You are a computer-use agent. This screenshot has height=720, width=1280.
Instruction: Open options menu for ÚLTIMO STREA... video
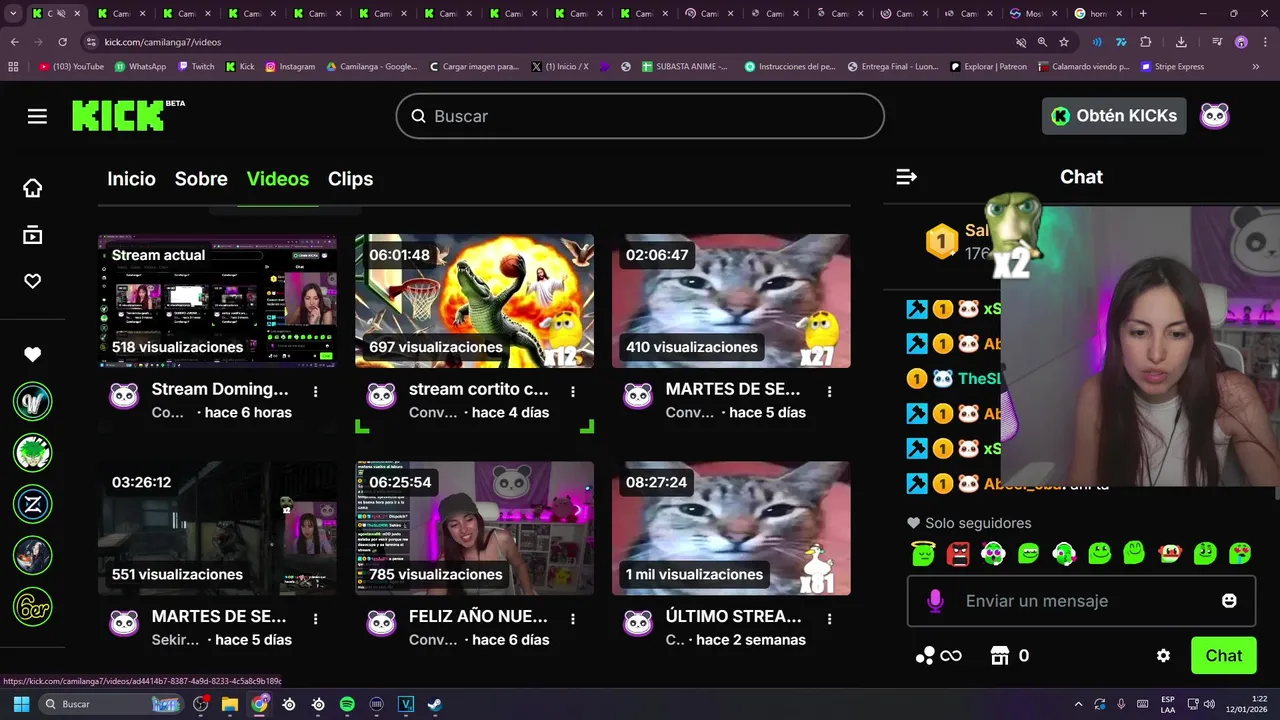830,619
